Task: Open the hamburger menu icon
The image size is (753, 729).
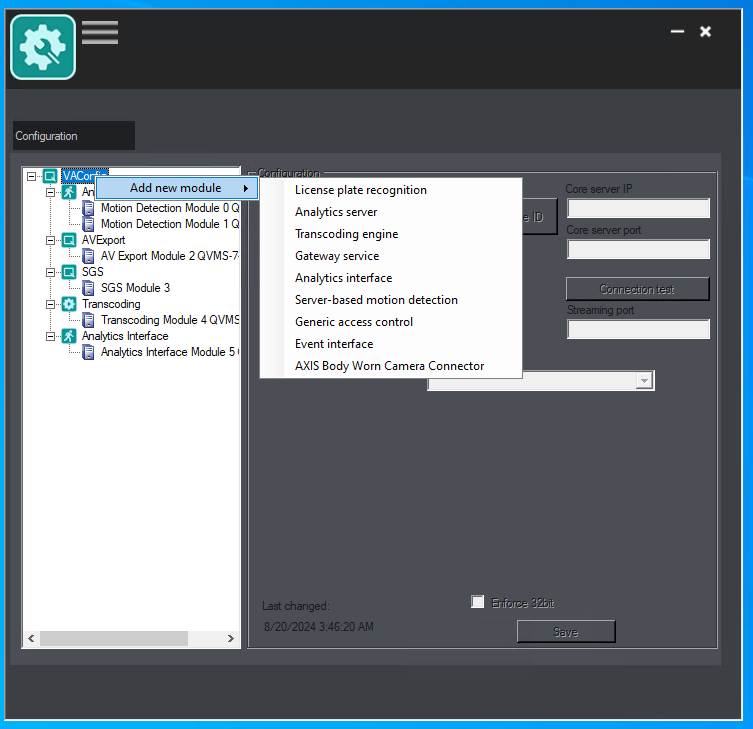Action: pyautogui.click(x=100, y=33)
